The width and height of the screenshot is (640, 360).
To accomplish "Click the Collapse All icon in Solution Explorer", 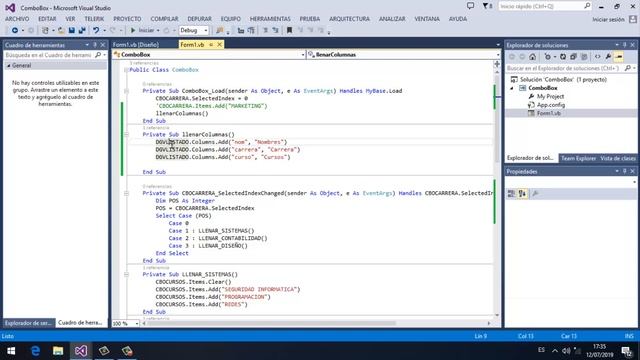I will tap(573, 57).
